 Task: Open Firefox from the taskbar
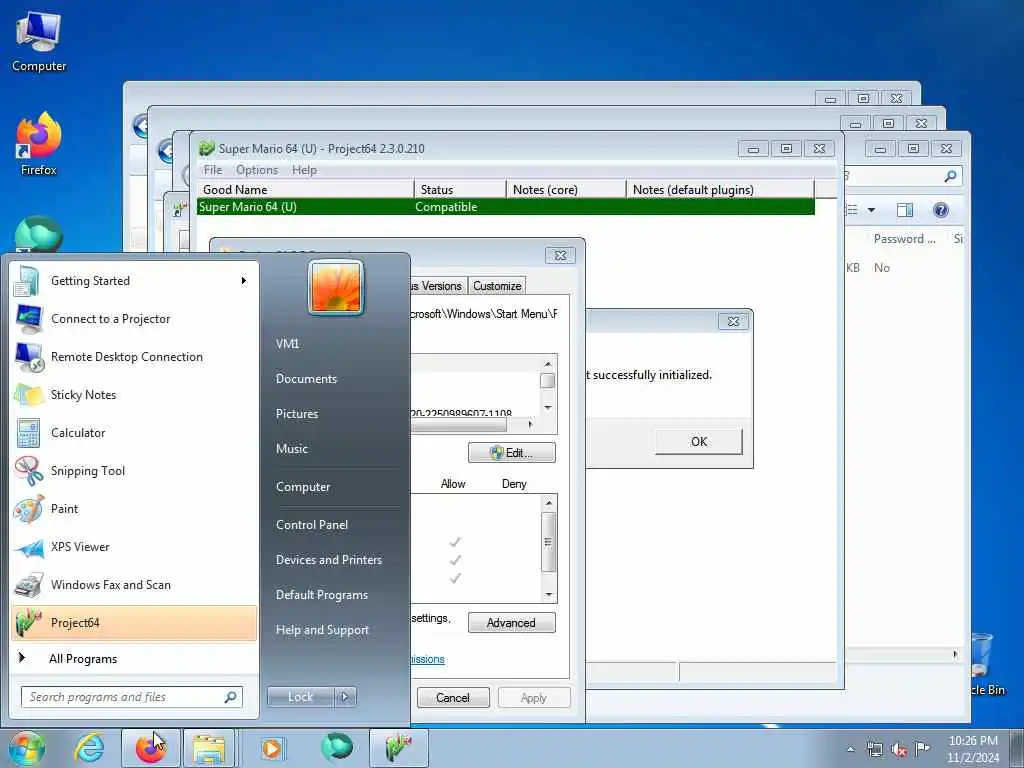pyautogui.click(x=150, y=748)
